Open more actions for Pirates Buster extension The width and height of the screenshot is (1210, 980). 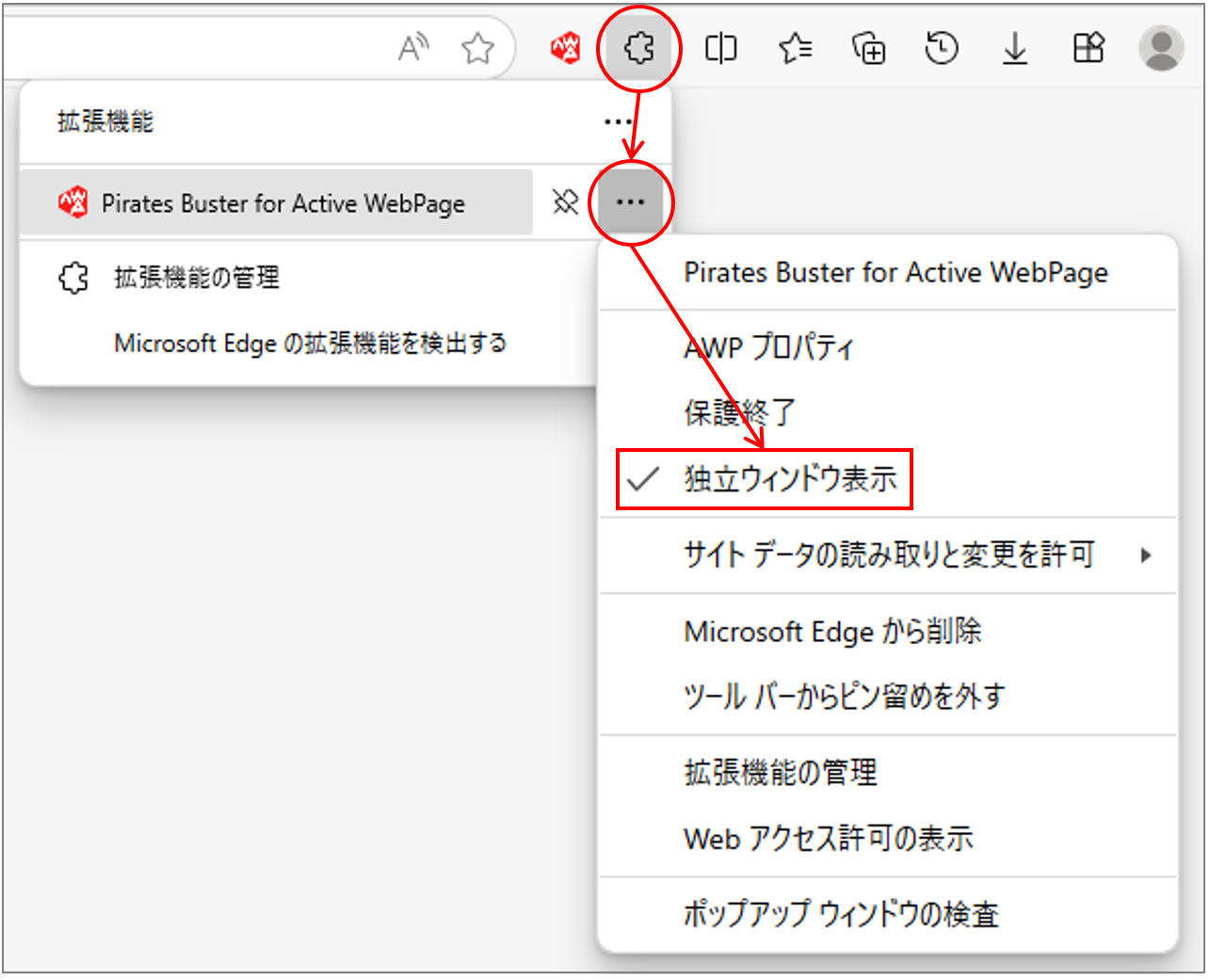[630, 201]
